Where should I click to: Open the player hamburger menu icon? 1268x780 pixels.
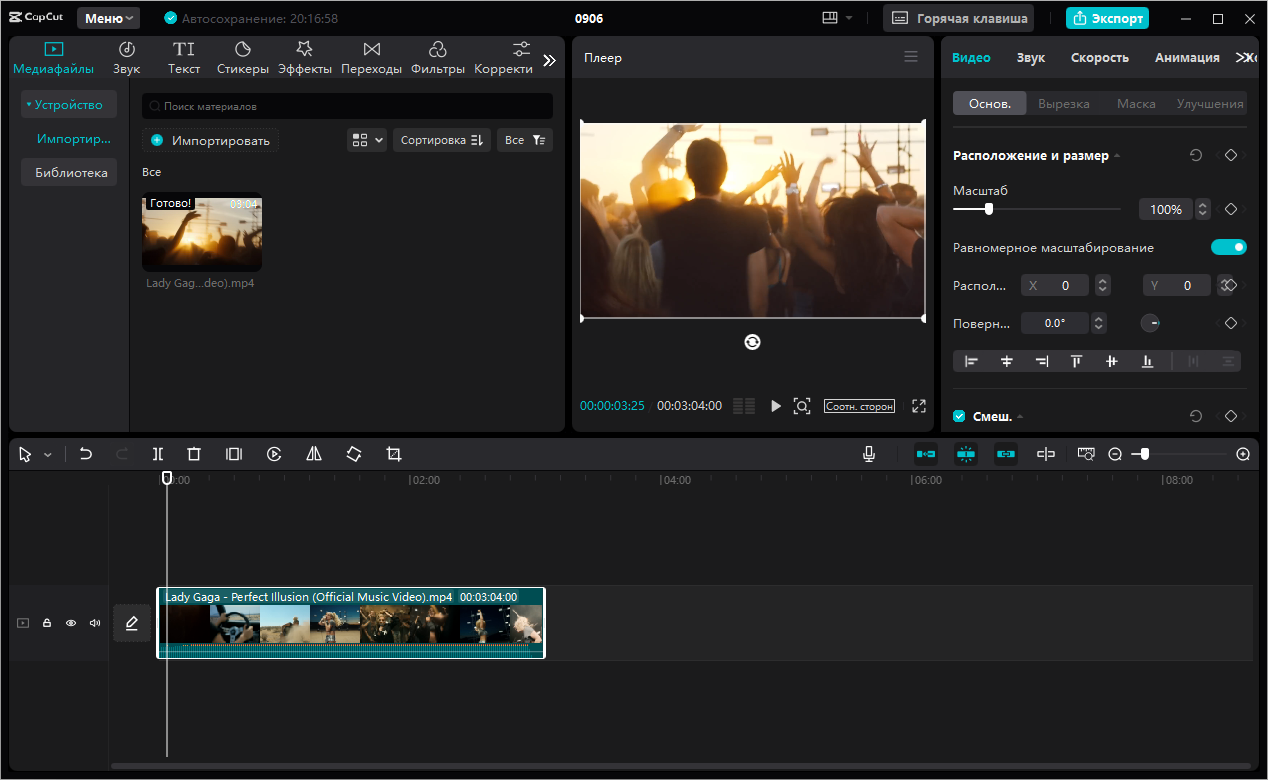pyautogui.click(x=911, y=57)
